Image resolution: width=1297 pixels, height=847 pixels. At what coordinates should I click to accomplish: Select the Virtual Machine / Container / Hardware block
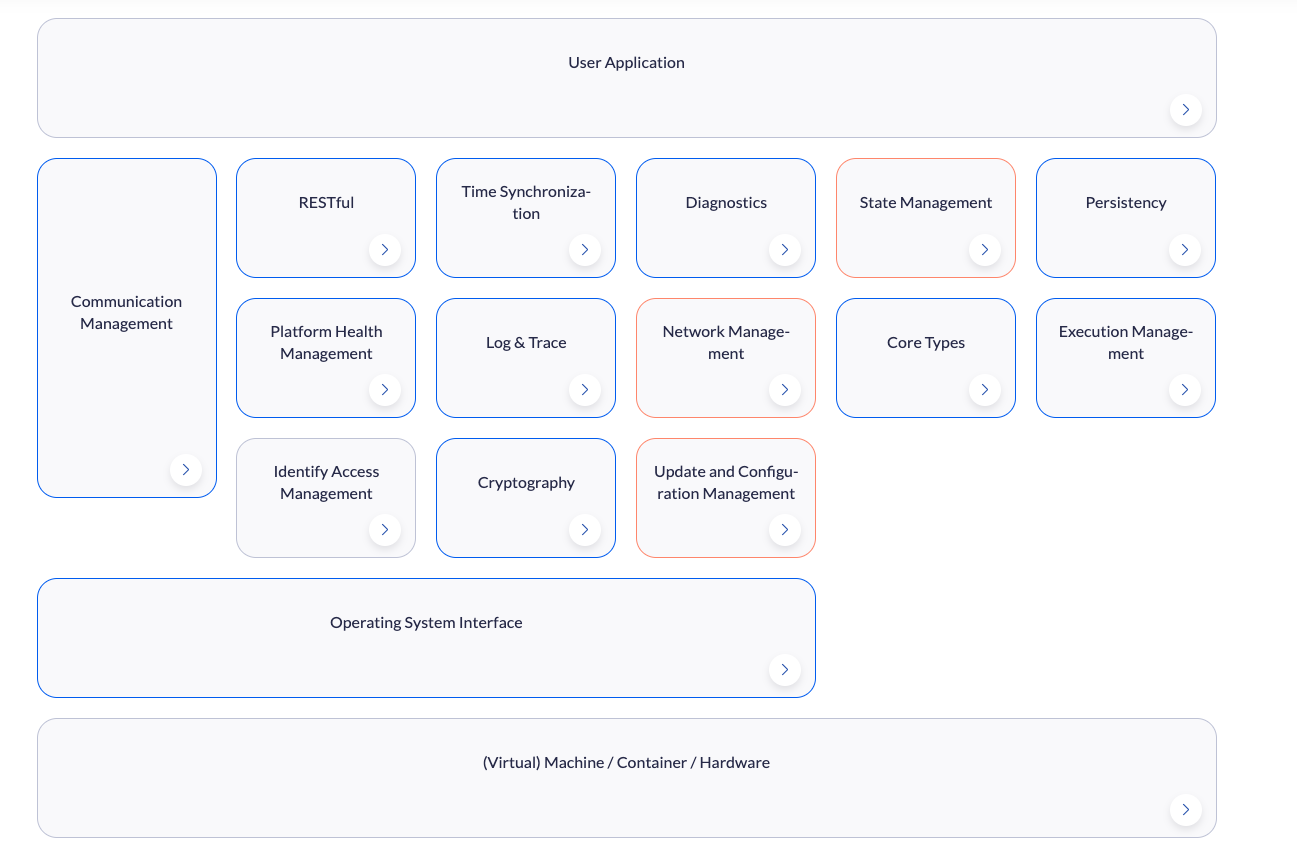627,778
